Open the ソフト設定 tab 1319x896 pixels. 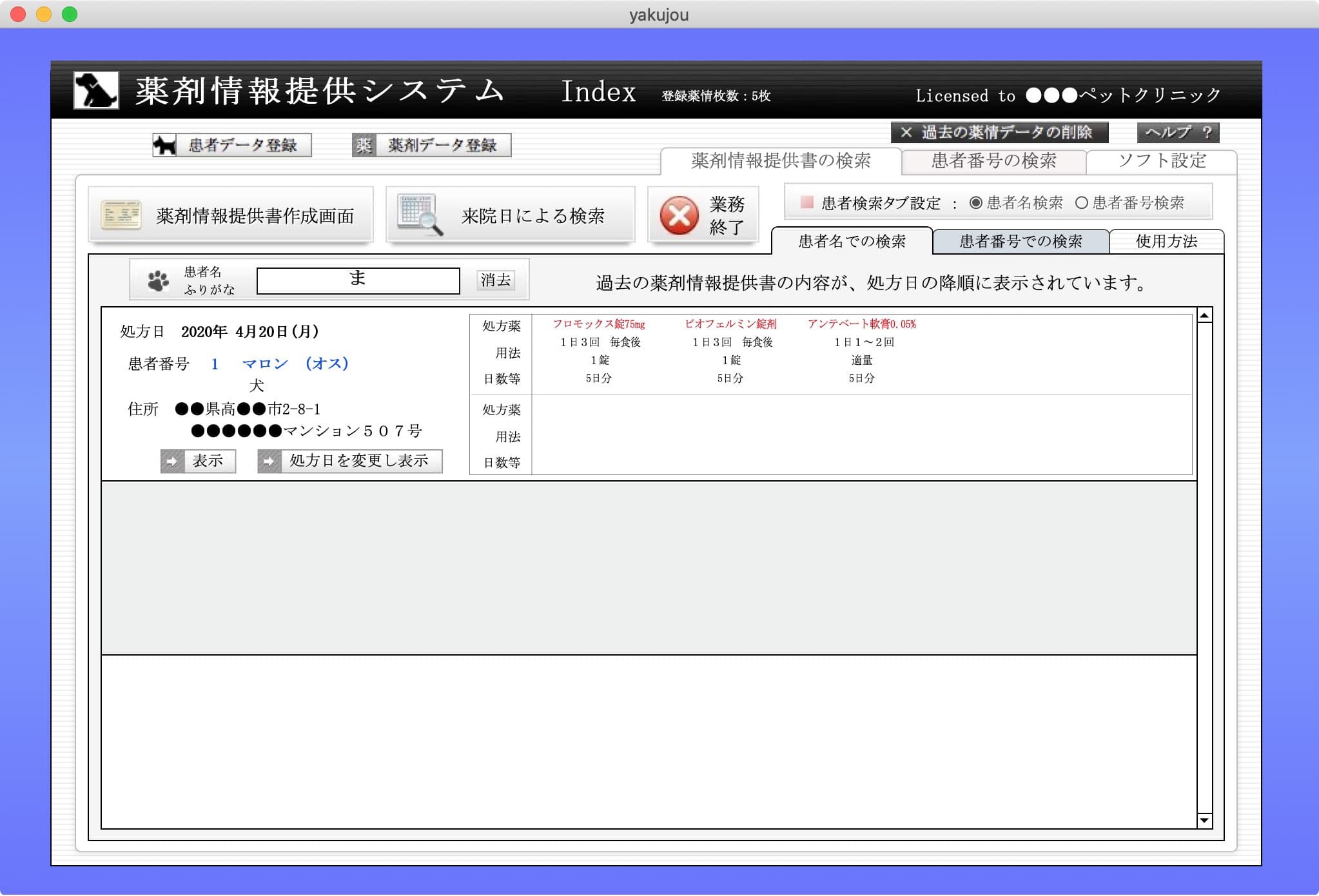[x=1162, y=161]
